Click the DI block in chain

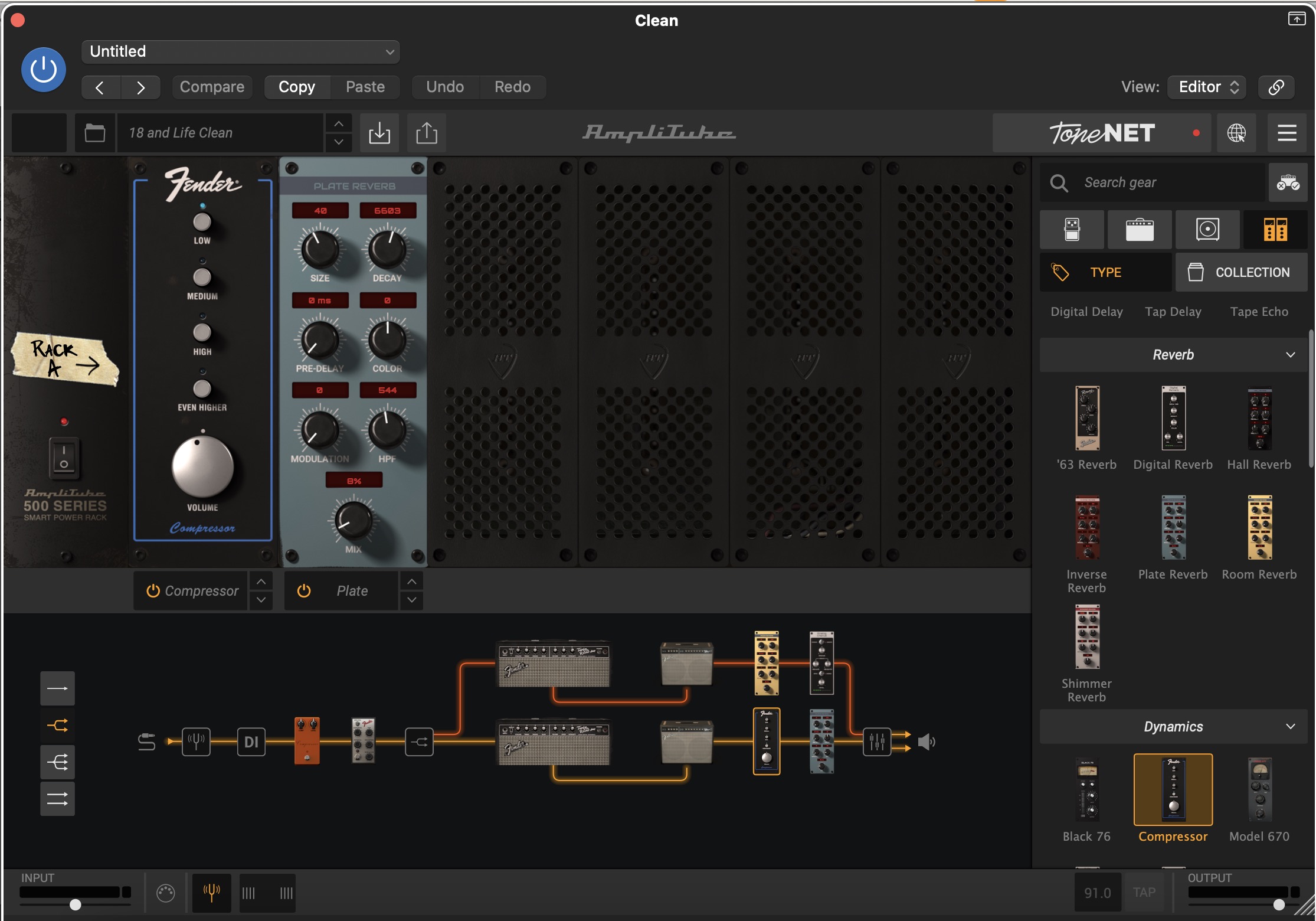(x=251, y=742)
